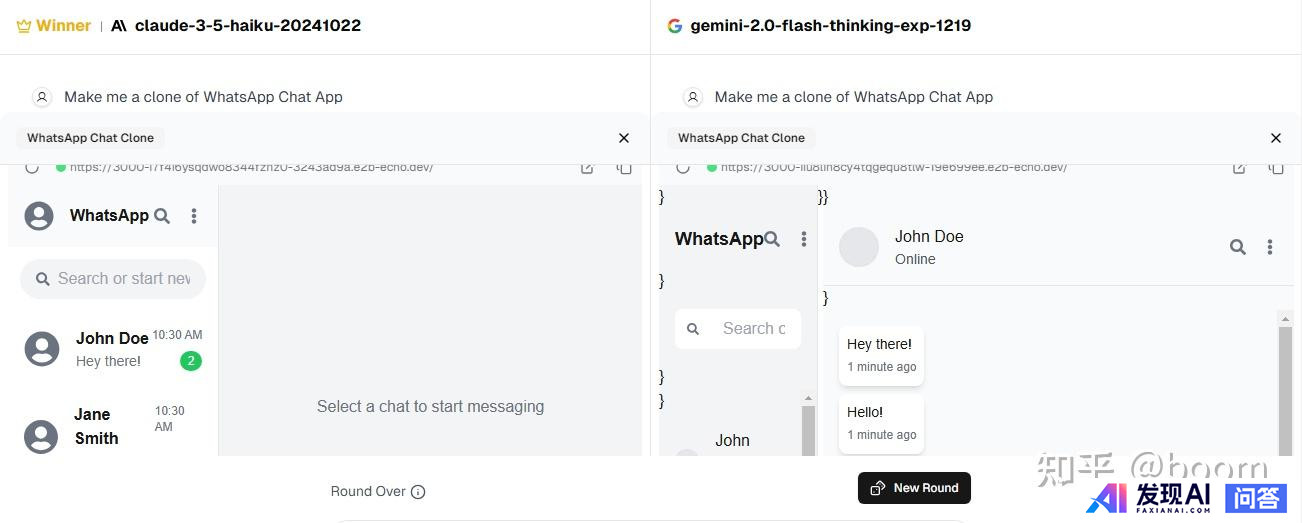Viewport: 1302px width, 523px height.
Task: Click the claude-3-5-haiku-20241022 model name
Action: pos(248,26)
